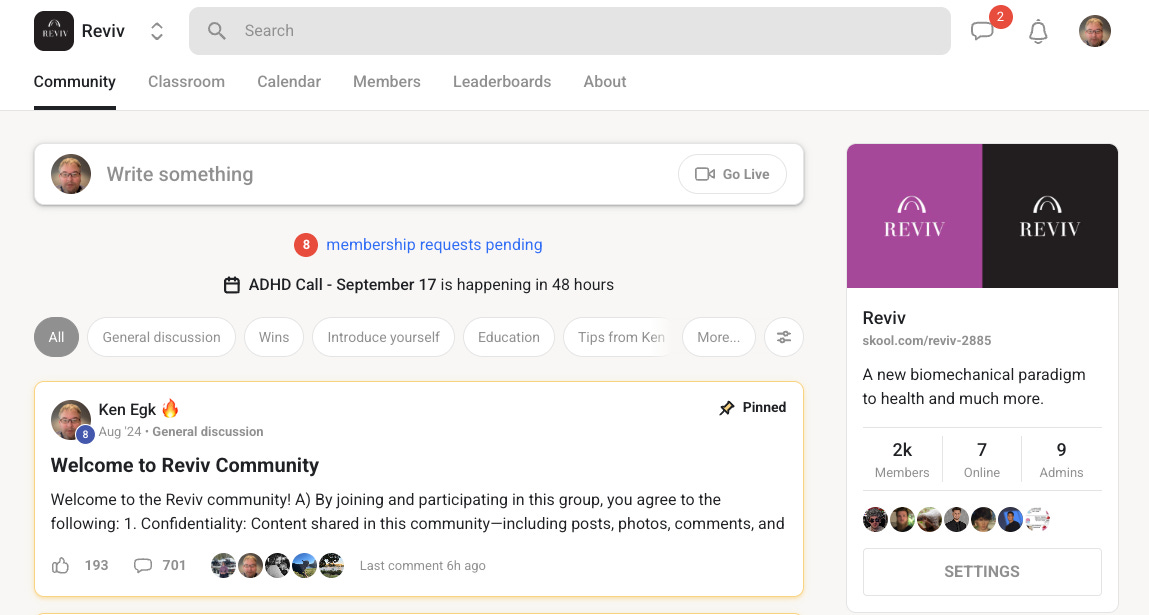Open General discussion category on post

pyautogui.click(x=207, y=432)
